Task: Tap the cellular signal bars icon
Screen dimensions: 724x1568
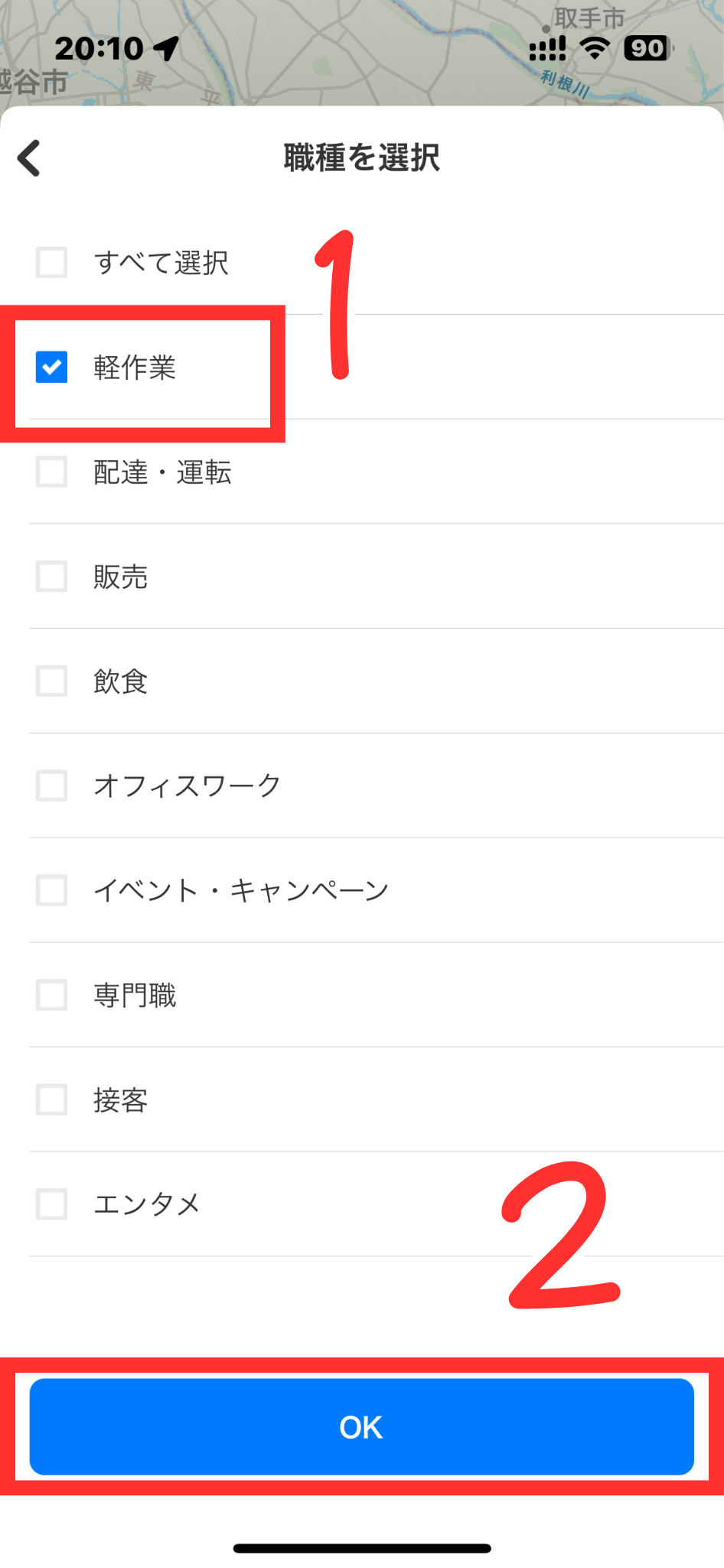Action: point(547,49)
